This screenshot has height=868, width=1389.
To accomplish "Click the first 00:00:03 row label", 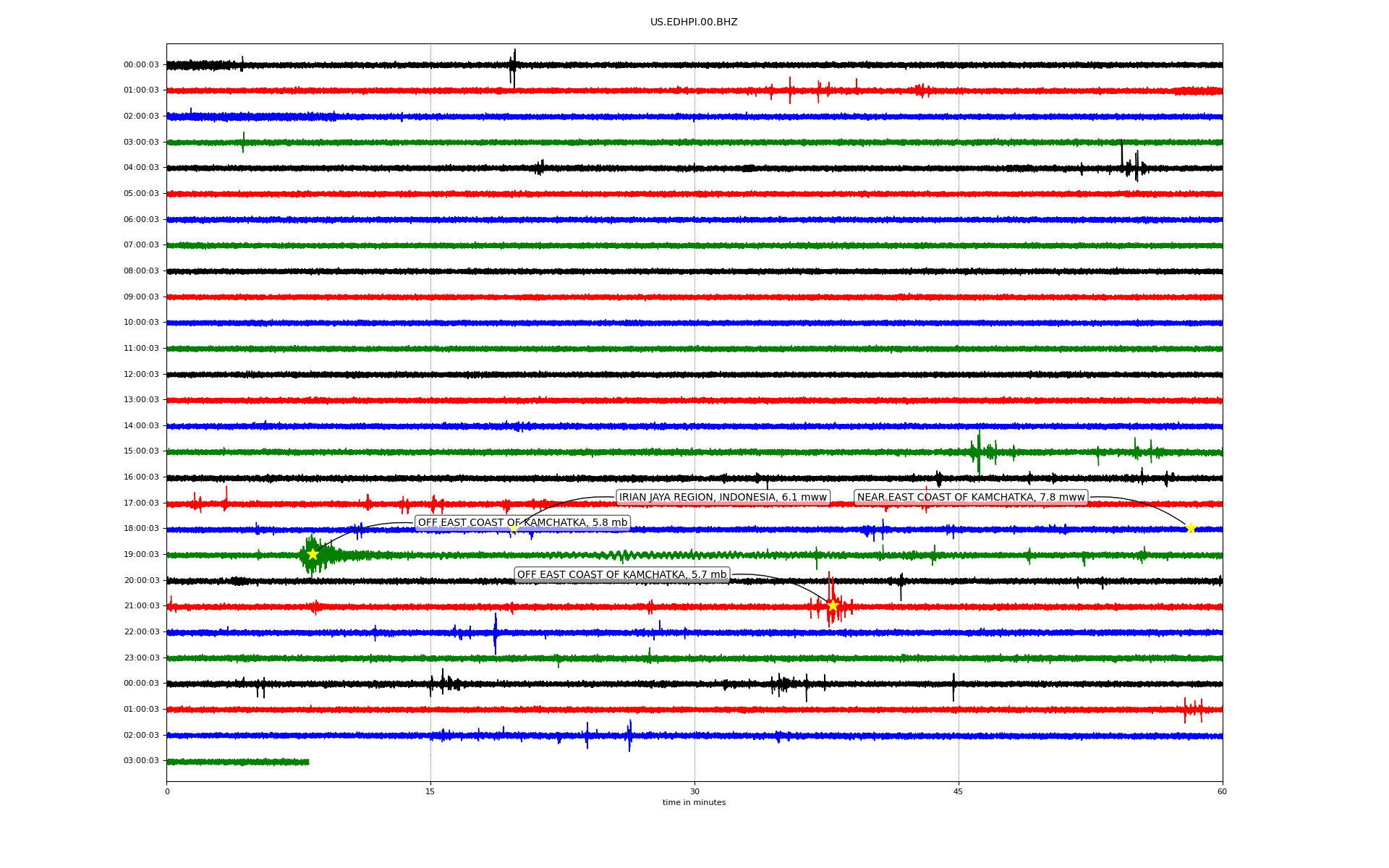I will (x=141, y=64).
